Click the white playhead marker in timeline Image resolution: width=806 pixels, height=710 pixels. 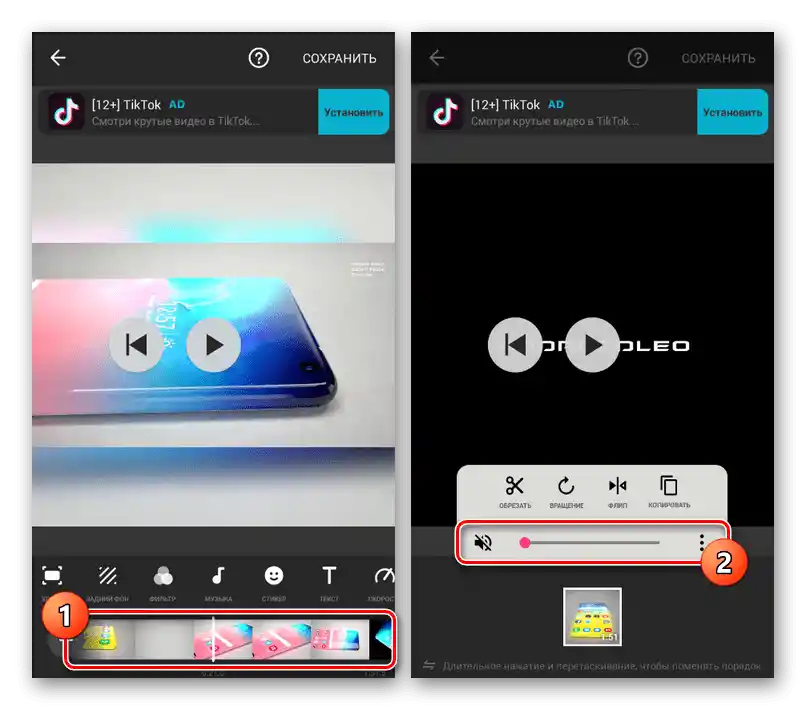click(213, 639)
